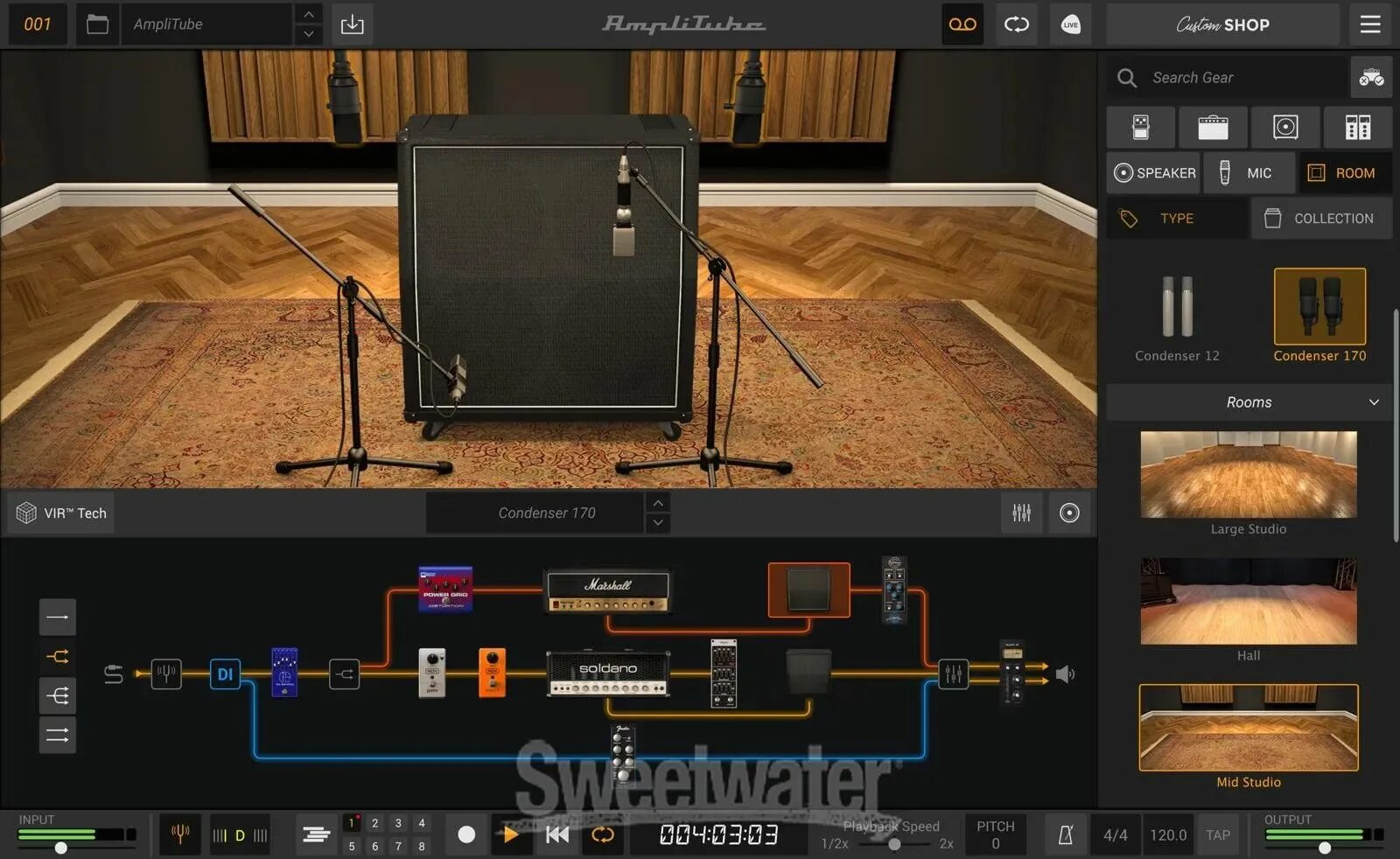Open the looper icon in header
The width and height of the screenshot is (1400, 859).
[1017, 24]
